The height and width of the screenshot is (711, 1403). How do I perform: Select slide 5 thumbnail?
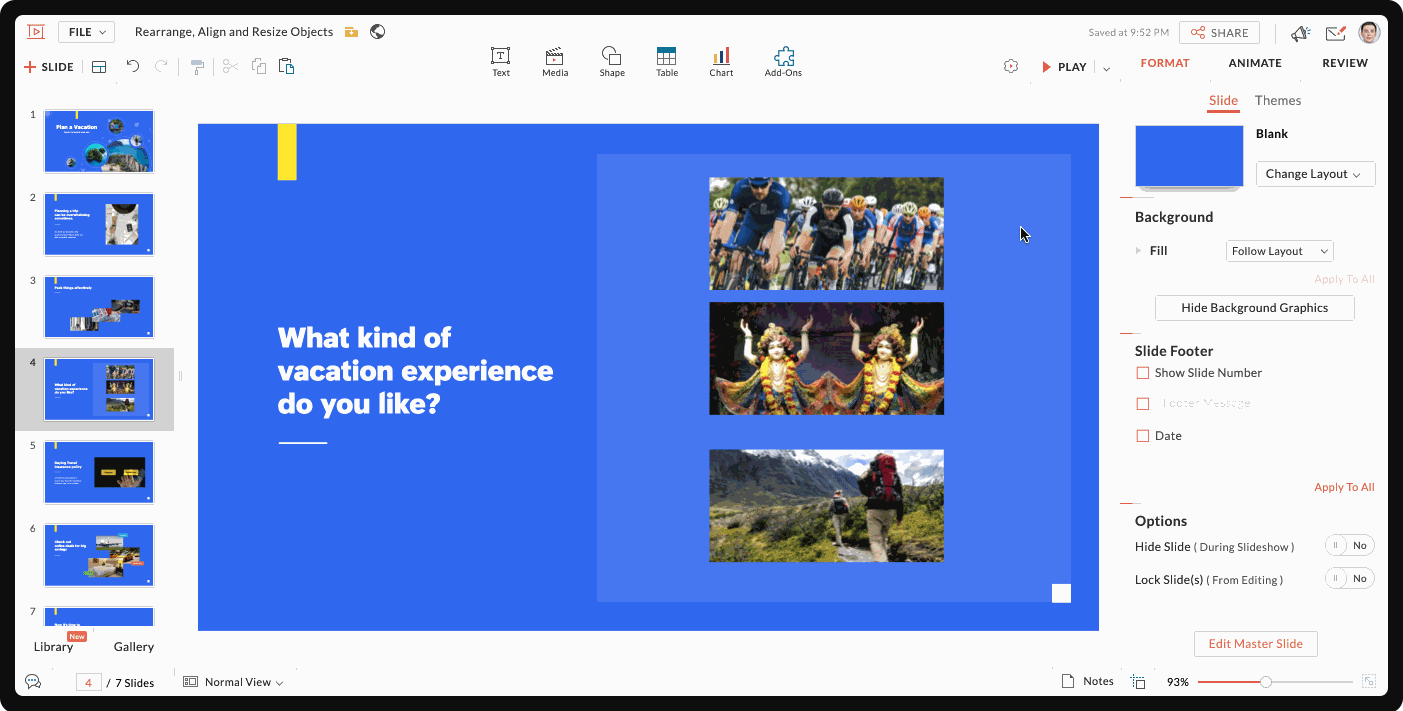pyautogui.click(x=99, y=472)
